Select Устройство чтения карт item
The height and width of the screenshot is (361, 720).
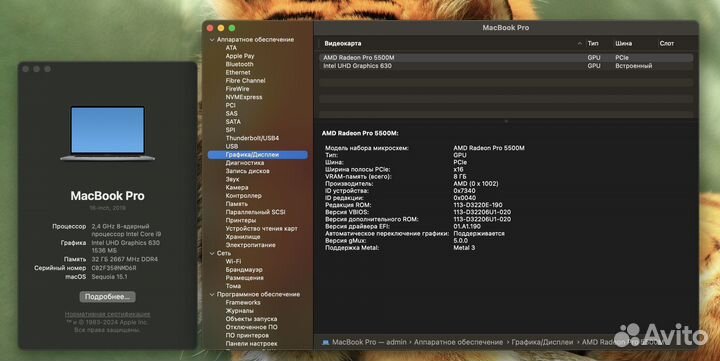(x=262, y=229)
